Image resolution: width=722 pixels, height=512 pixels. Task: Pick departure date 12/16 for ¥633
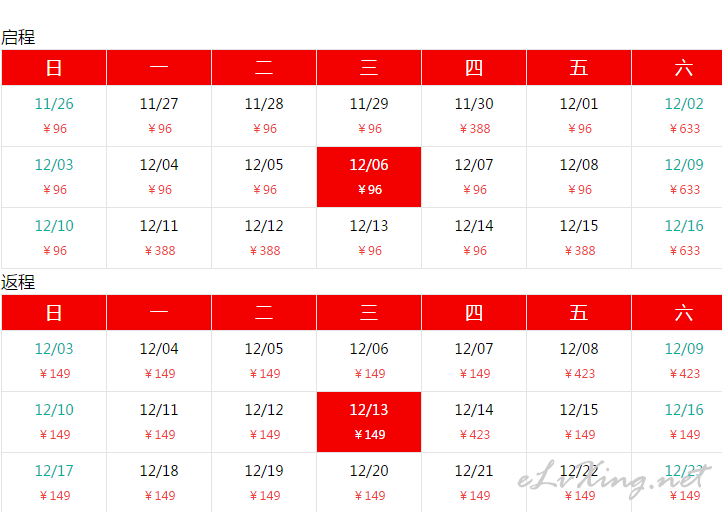point(677,238)
